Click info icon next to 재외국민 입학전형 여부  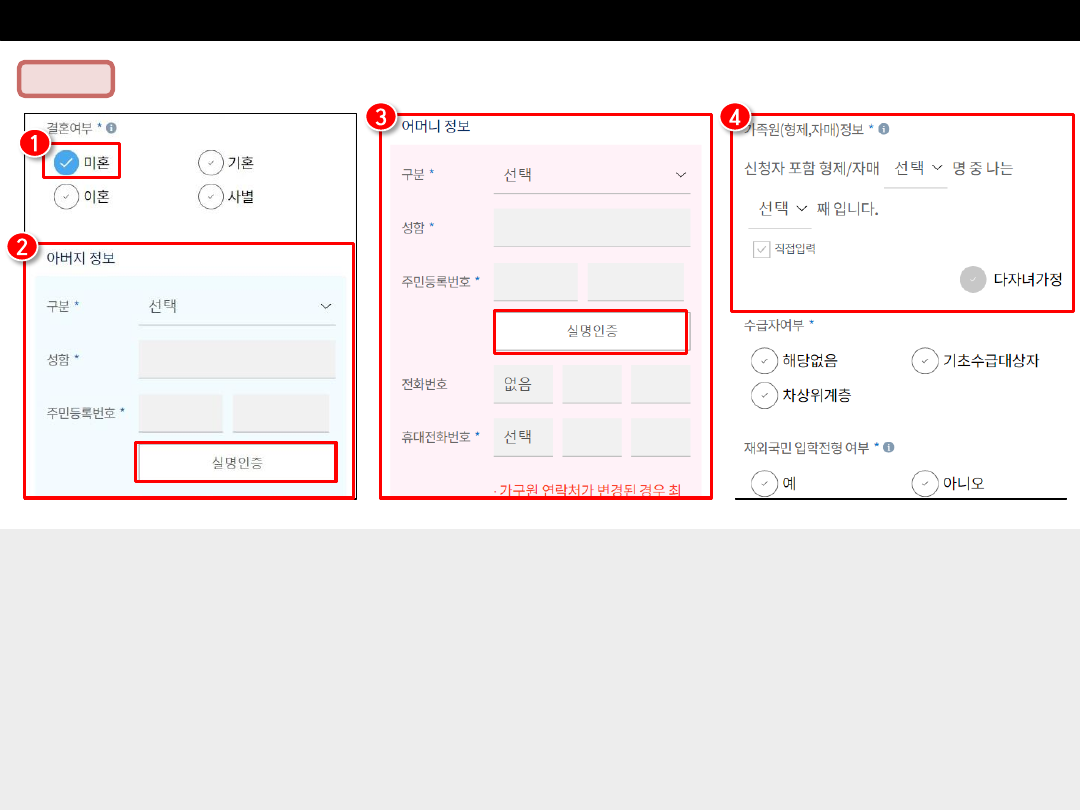889,448
